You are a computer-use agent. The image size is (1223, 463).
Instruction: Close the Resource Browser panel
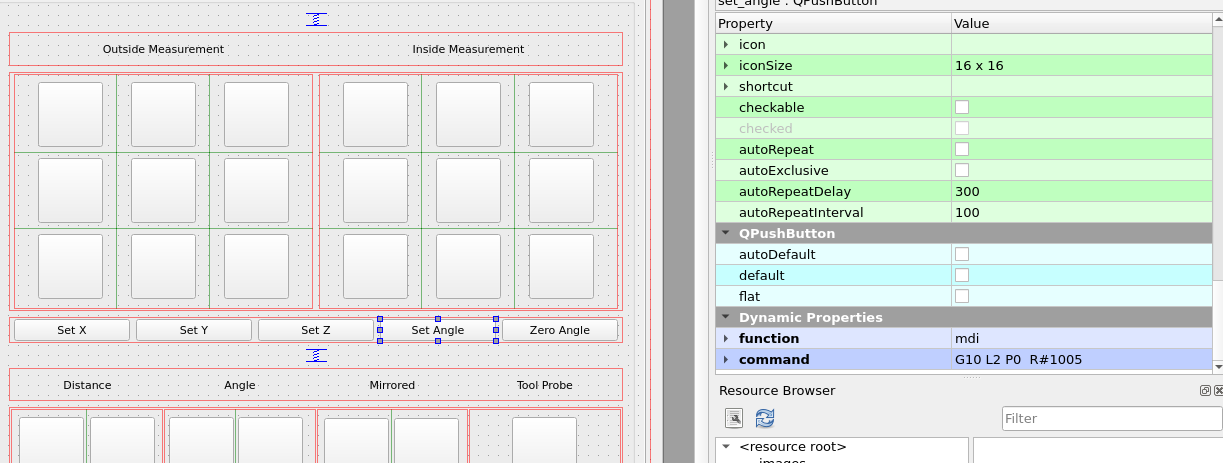coord(1218,391)
